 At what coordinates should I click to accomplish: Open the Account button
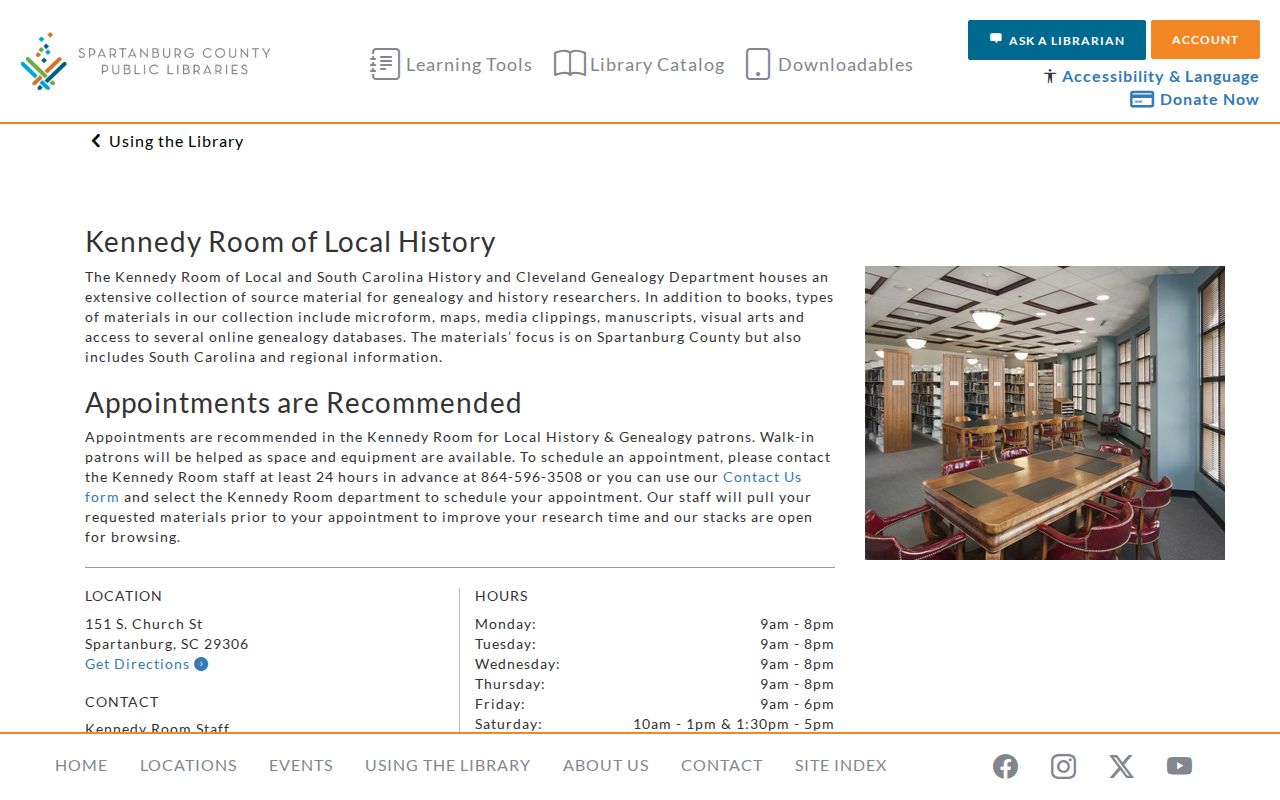click(x=1205, y=40)
